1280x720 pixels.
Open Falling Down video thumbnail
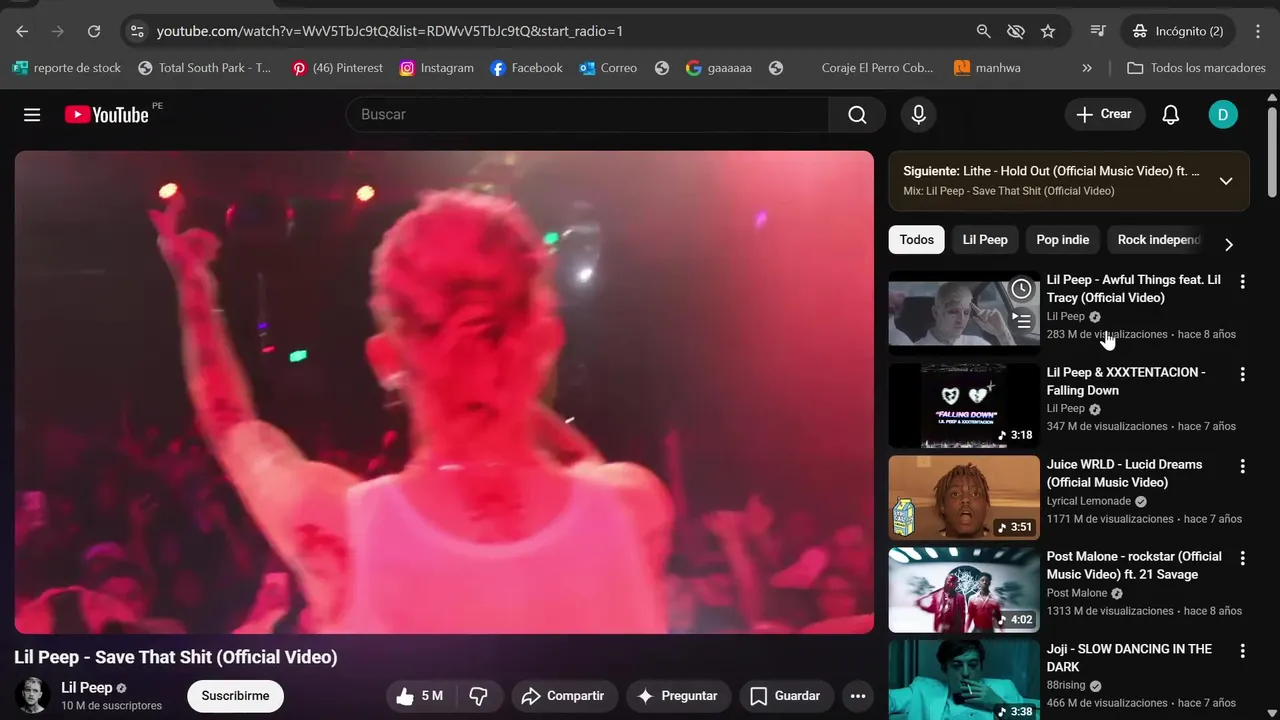pyautogui.click(x=964, y=405)
